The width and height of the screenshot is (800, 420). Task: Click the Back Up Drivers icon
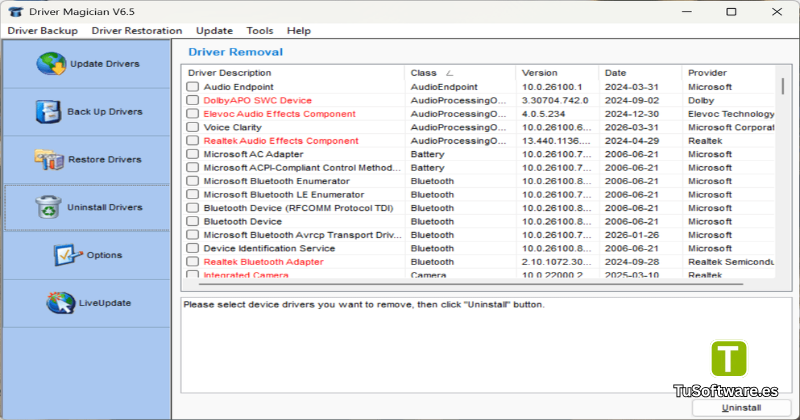click(x=48, y=112)
